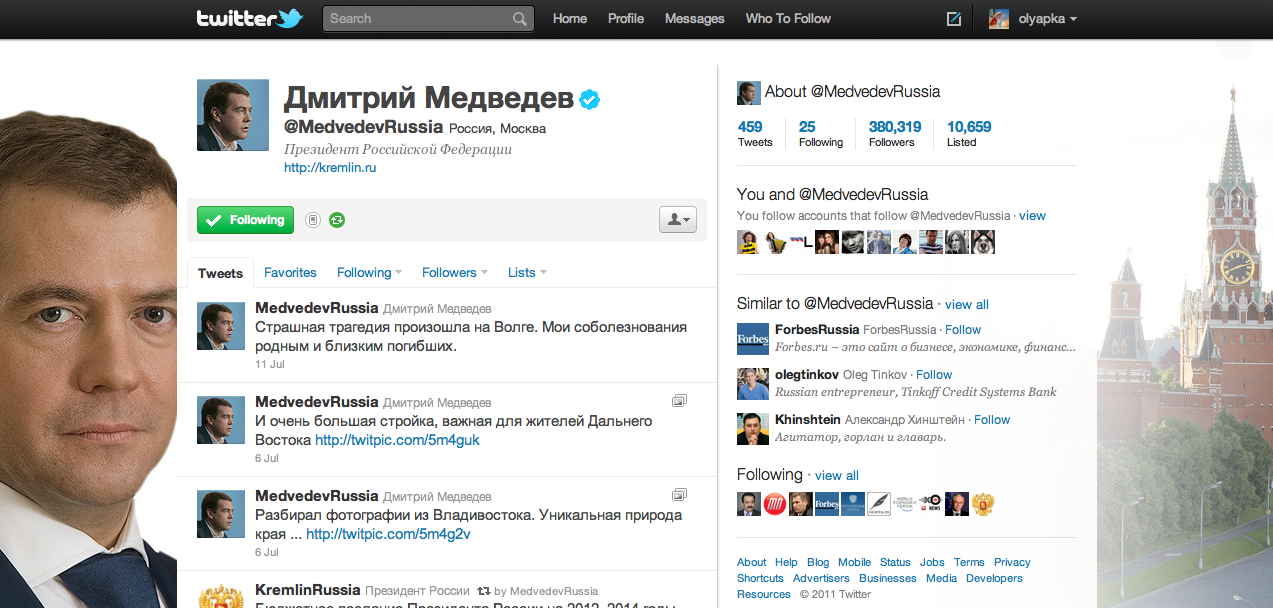Screen dimensions: 1273x608
Task: Open the About footer link
Action: (751, 562)
